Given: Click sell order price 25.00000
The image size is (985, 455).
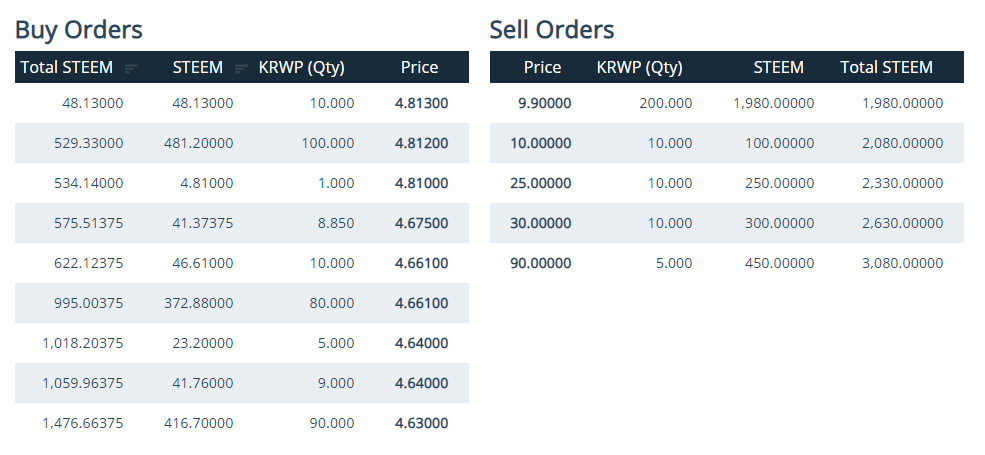Looking at the screenshot, I should point(541,183).
